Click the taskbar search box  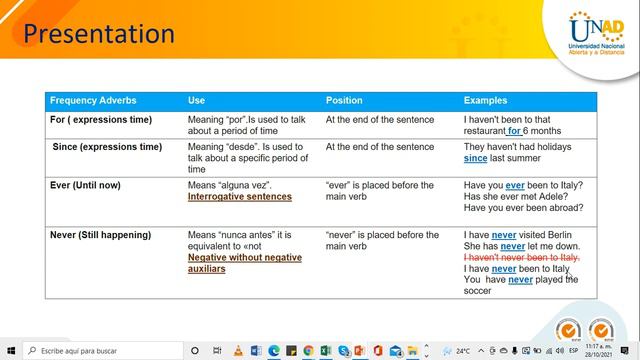pos(103,351)
